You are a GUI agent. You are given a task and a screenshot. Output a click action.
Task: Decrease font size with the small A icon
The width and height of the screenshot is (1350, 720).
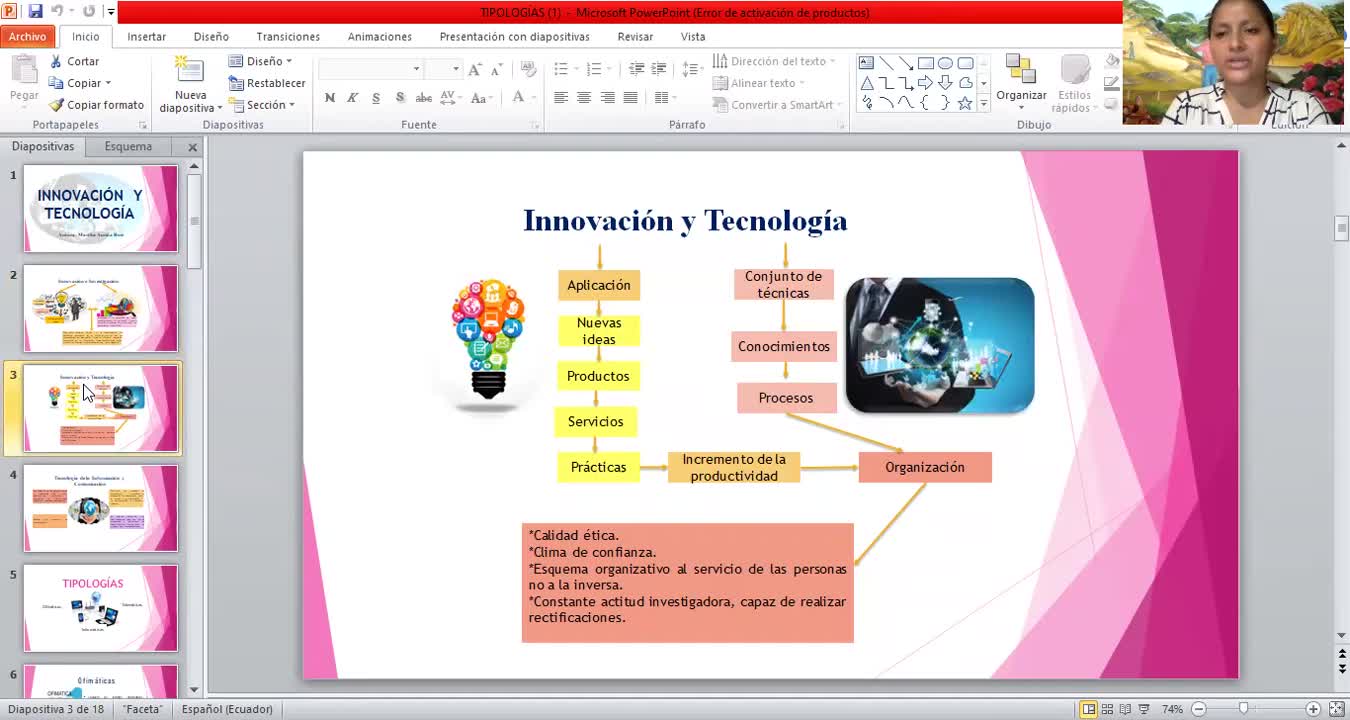click(498, 70)
